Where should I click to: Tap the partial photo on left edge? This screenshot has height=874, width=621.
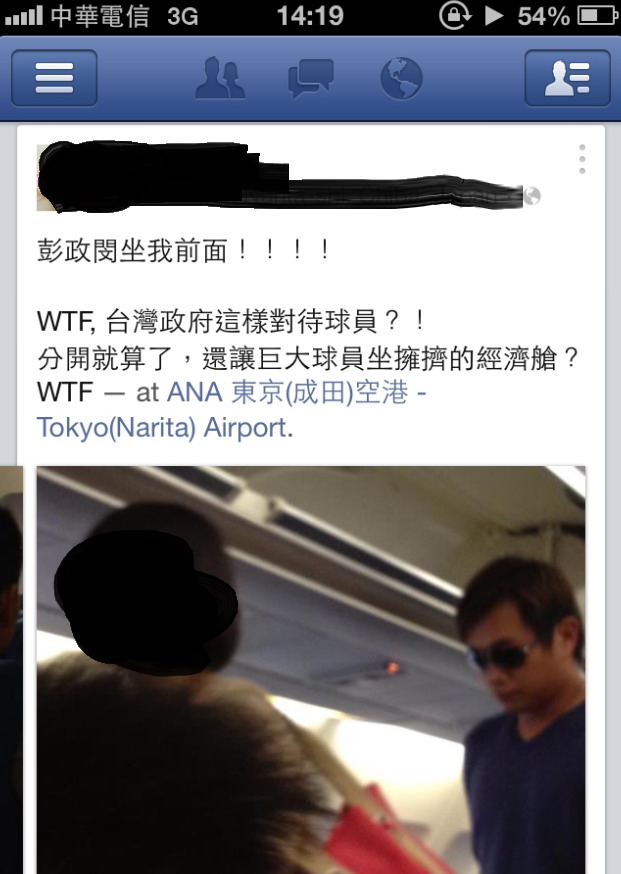[x=11, y=670]
